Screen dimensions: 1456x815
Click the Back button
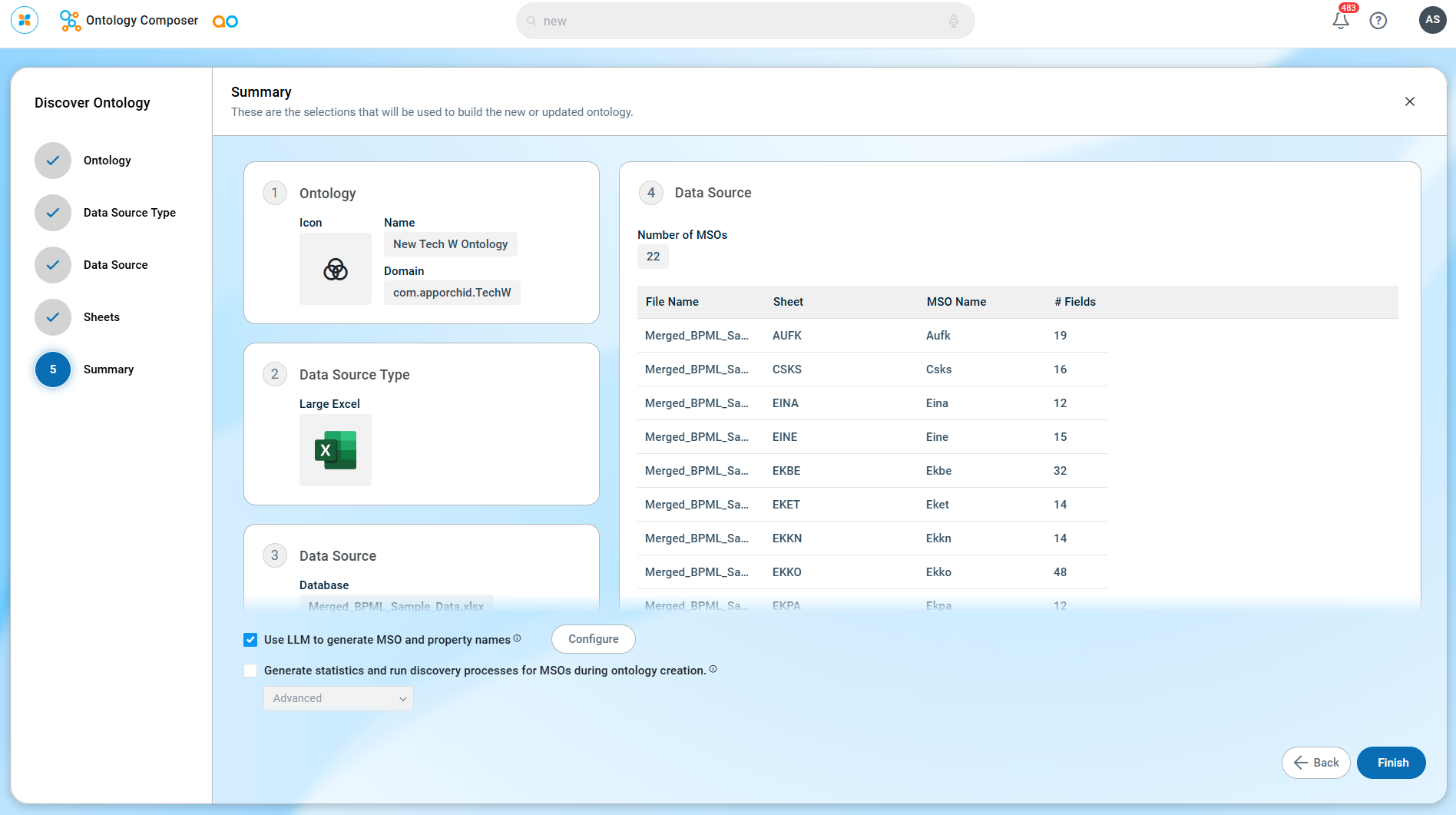click(x=1316, y=763)
